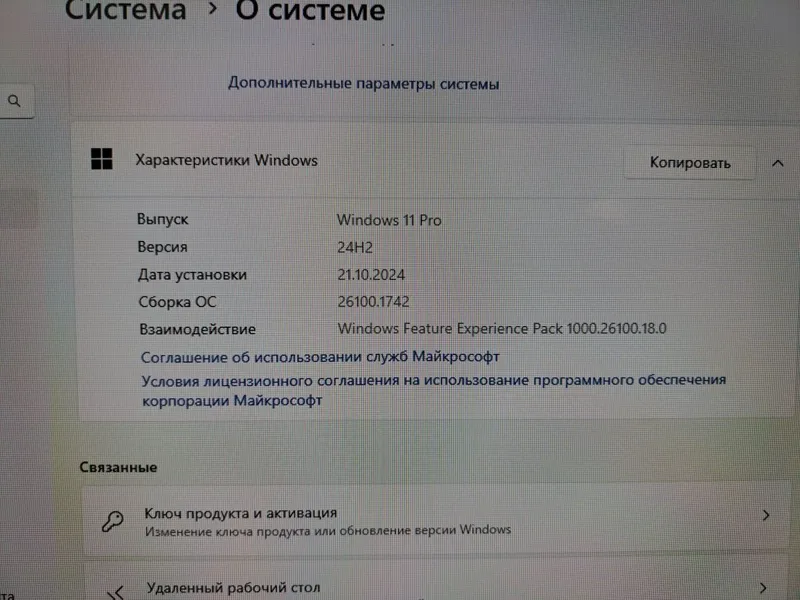The height and width of the screenshot is (600, 800).
Task: Open Дополнительные параметры системы link
Action: 363,83
